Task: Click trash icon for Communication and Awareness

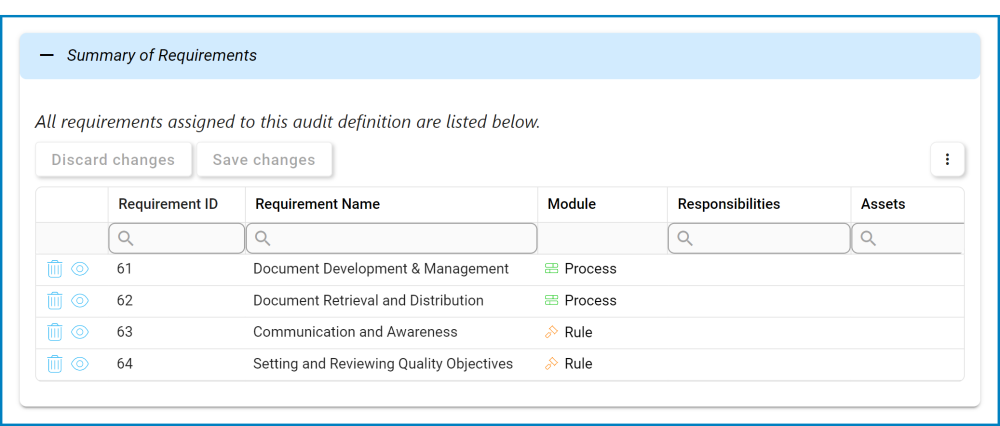Action: (x=55, y=332)
